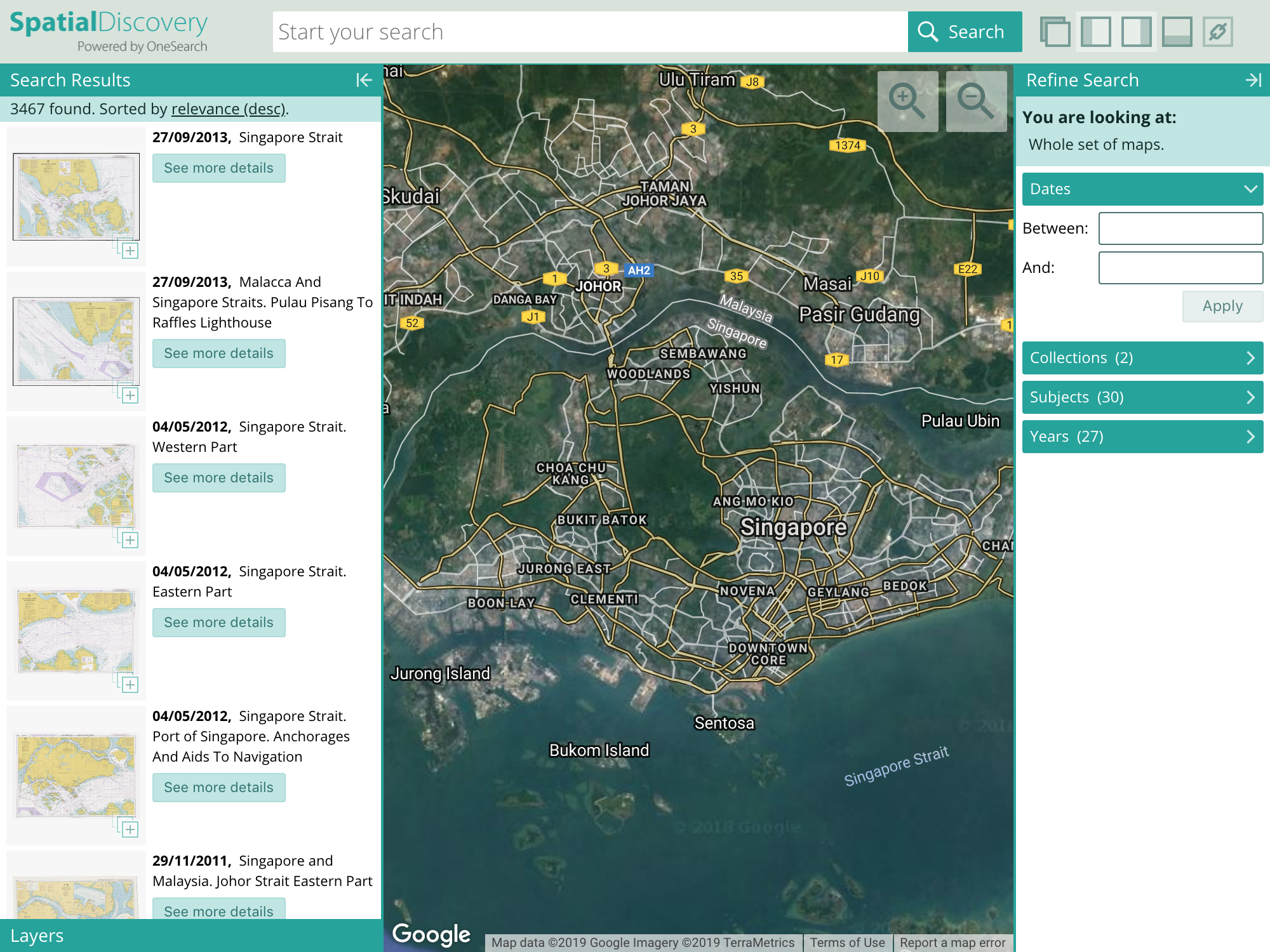See more details for Johor Strait Eastern Part
The image size is (1270, 952).
pos(218,911)
